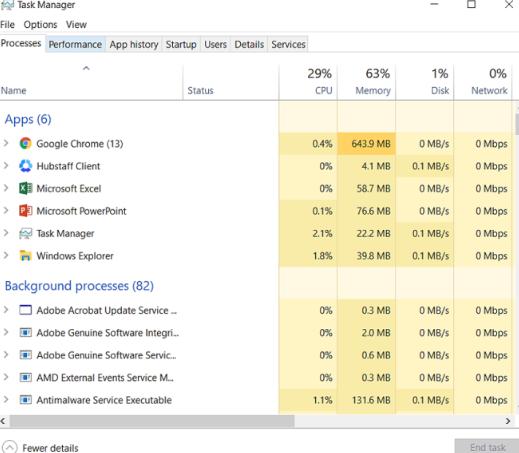Switch to the Users tab
Viewport: 519px width, 453px height.
coord(215,44)
